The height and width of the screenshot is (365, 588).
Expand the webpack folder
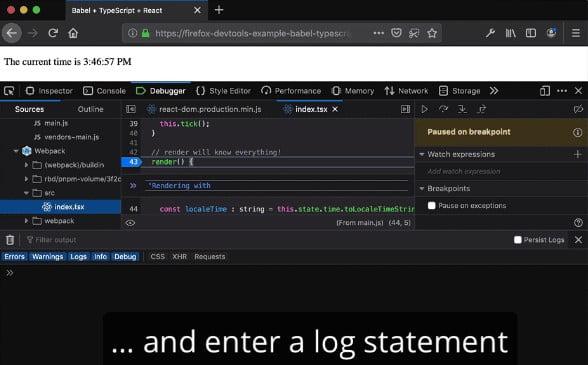pyautogui.click(x=26, y=221)
